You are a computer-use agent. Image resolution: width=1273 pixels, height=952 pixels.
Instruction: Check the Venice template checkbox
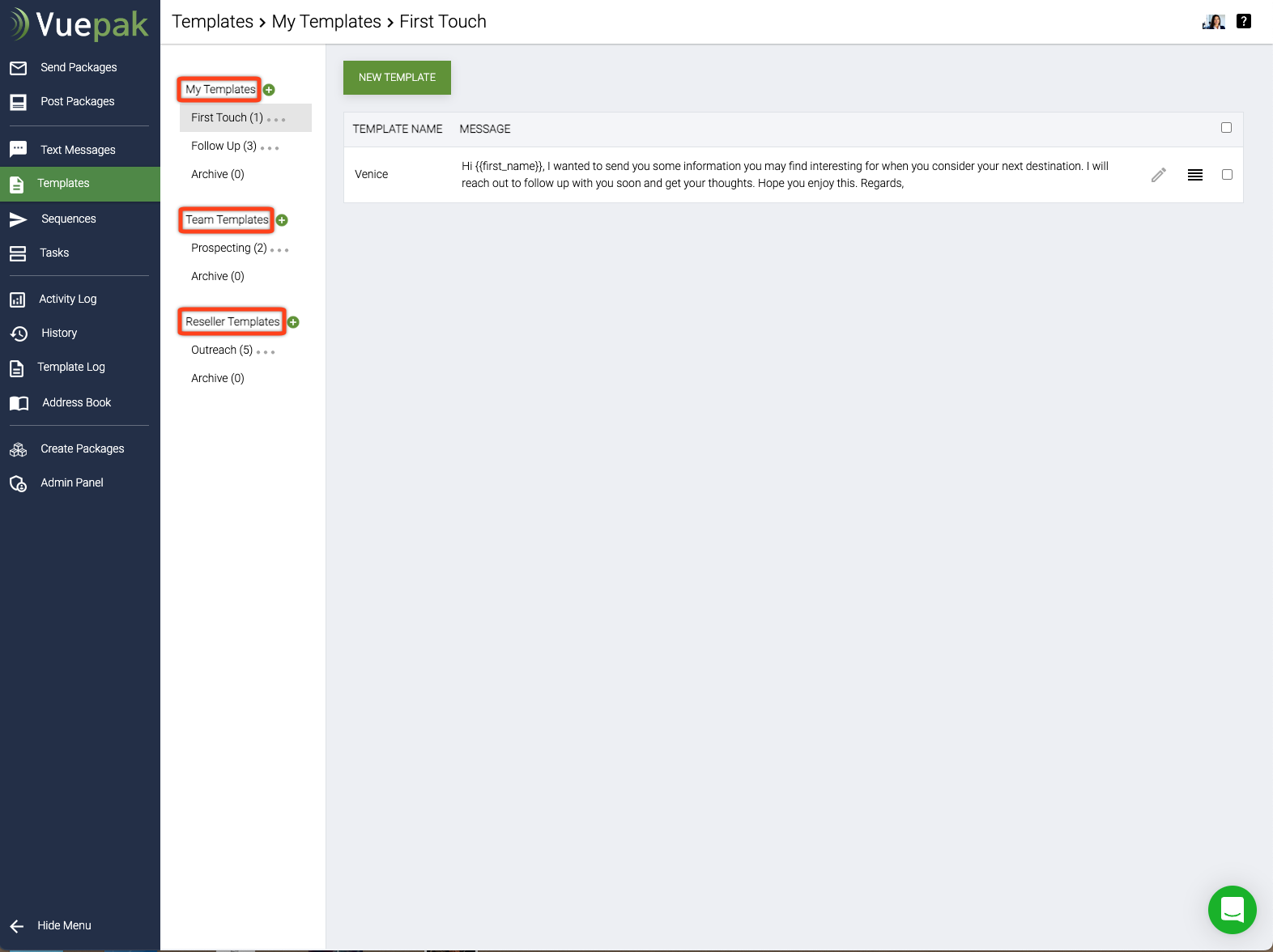tap(1227, 175)
